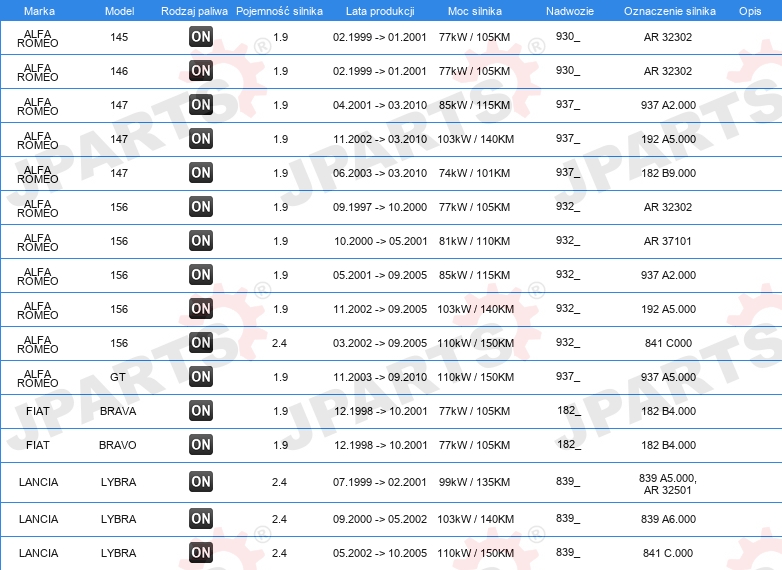Viewport: 782px width, 570px height.
Task: Click the Rodzaj paliwa column header
Action: pyautogui.click(x=195, y=11)
